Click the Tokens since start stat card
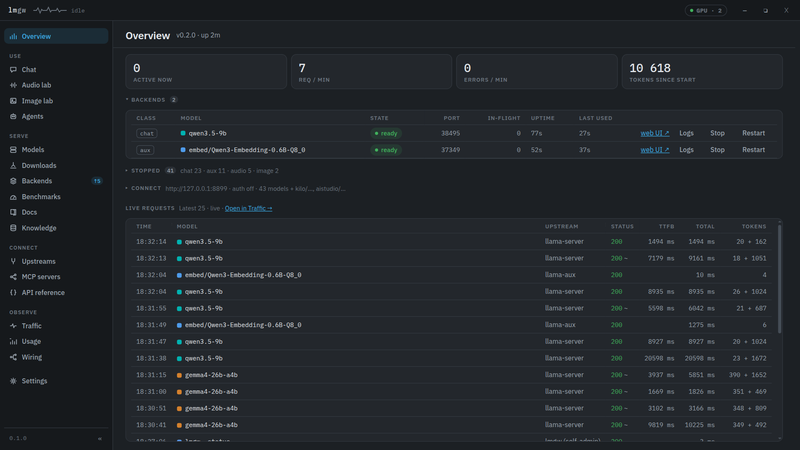 pyautogui.click(x=702, y=72)
